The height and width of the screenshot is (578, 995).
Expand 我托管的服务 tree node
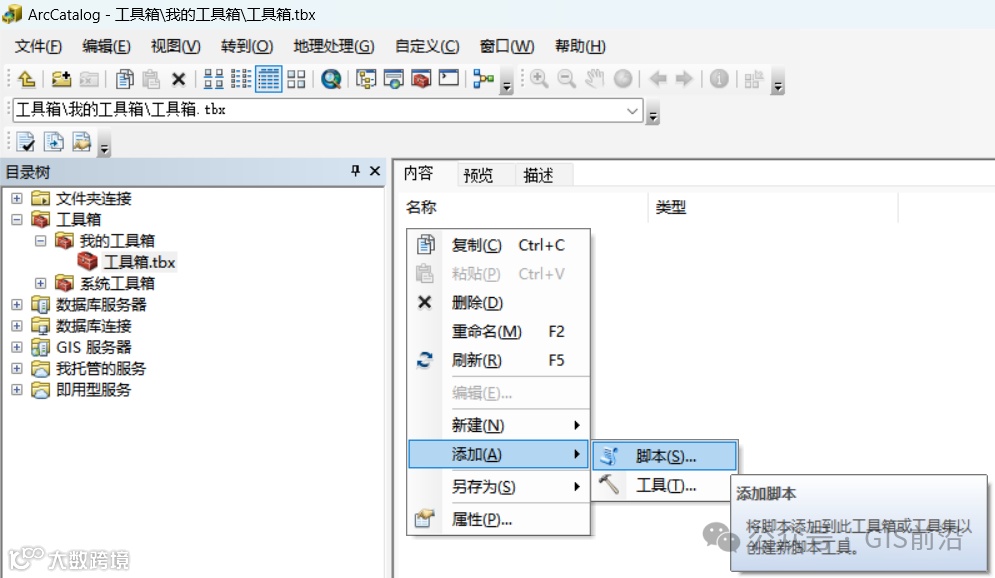coord(16,368)
